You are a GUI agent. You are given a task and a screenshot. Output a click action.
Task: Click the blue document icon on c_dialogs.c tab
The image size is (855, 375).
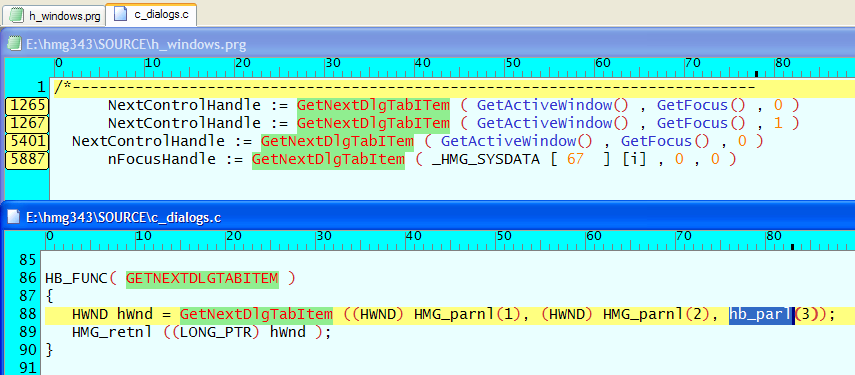[x=121, y=15]
